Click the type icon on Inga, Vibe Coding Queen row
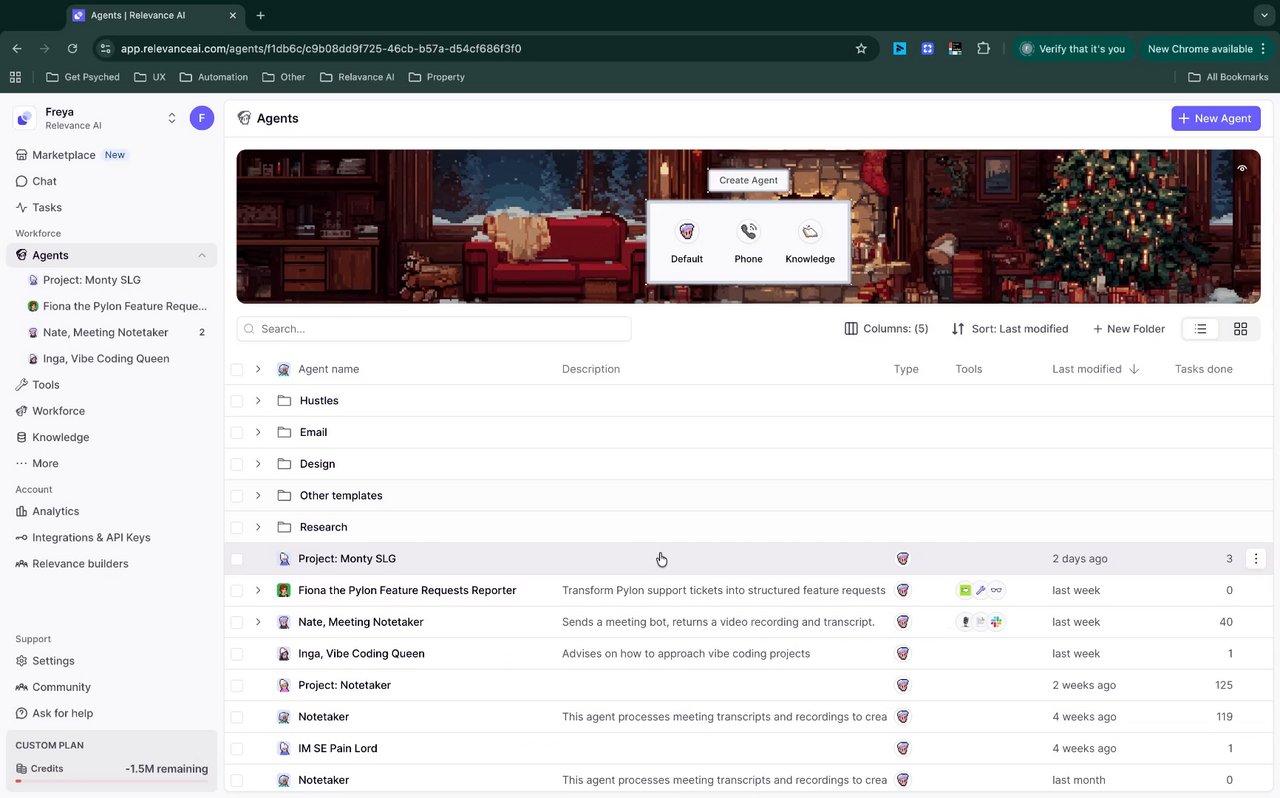Image resolution: width=1280 pixels, height=798 pixels. pos(903,654)
